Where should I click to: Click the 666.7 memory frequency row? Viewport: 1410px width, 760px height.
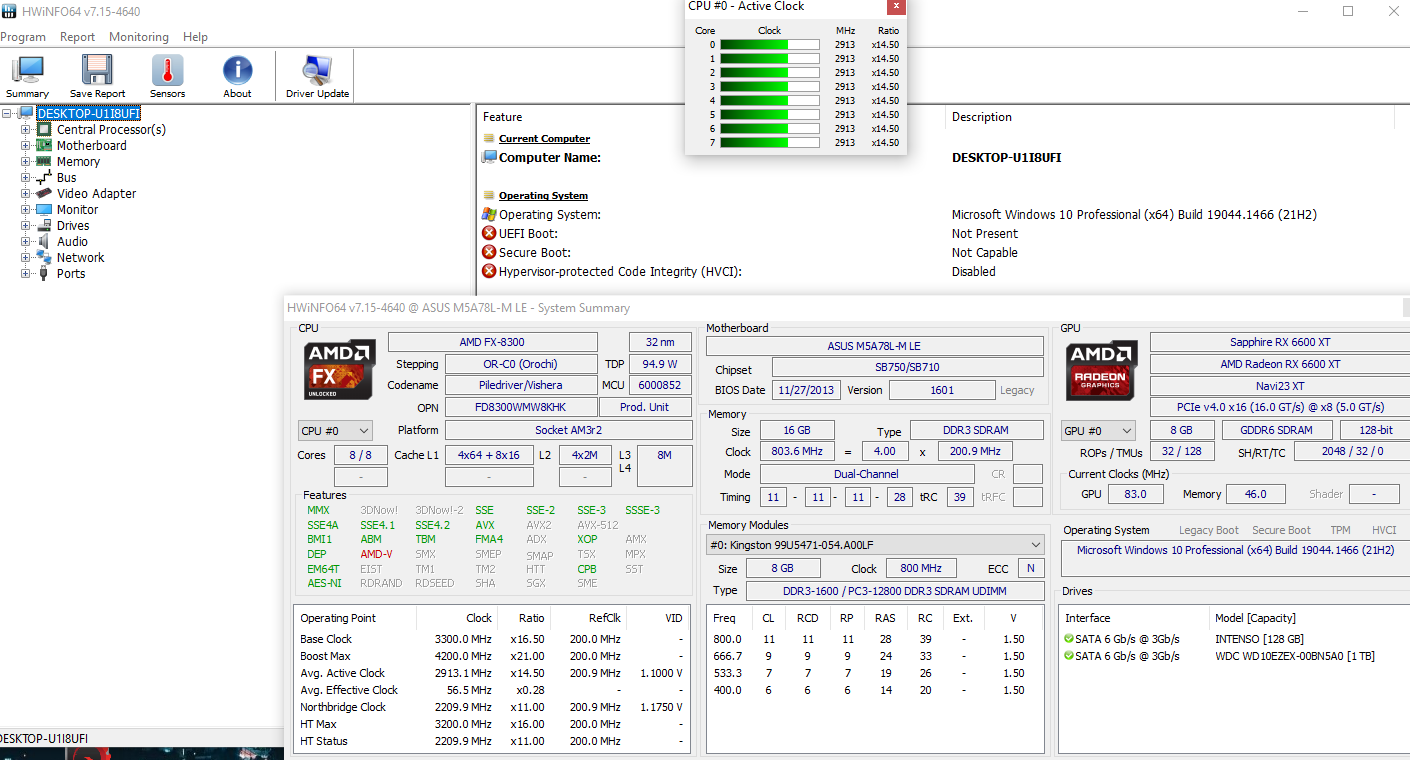[x=875, y=656]
